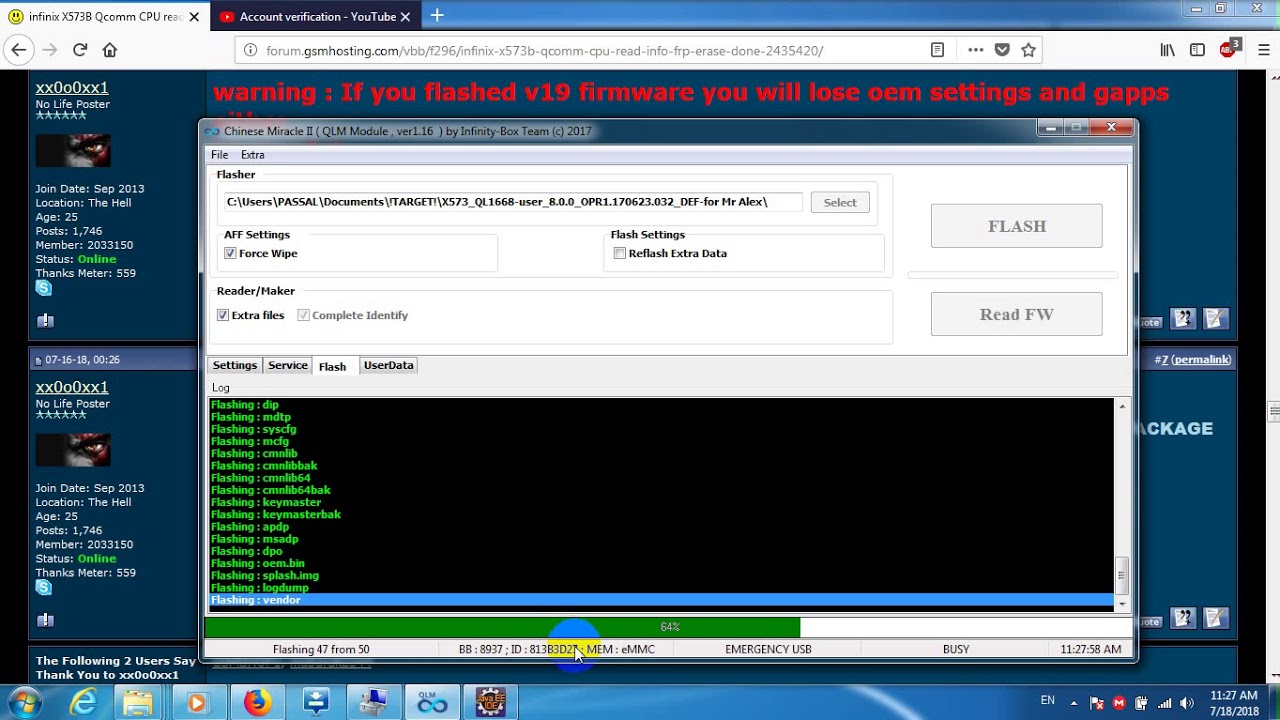Click the Select firmware folder button
1280x720 pixels.
pyautogui.click(x=840, y=202)
